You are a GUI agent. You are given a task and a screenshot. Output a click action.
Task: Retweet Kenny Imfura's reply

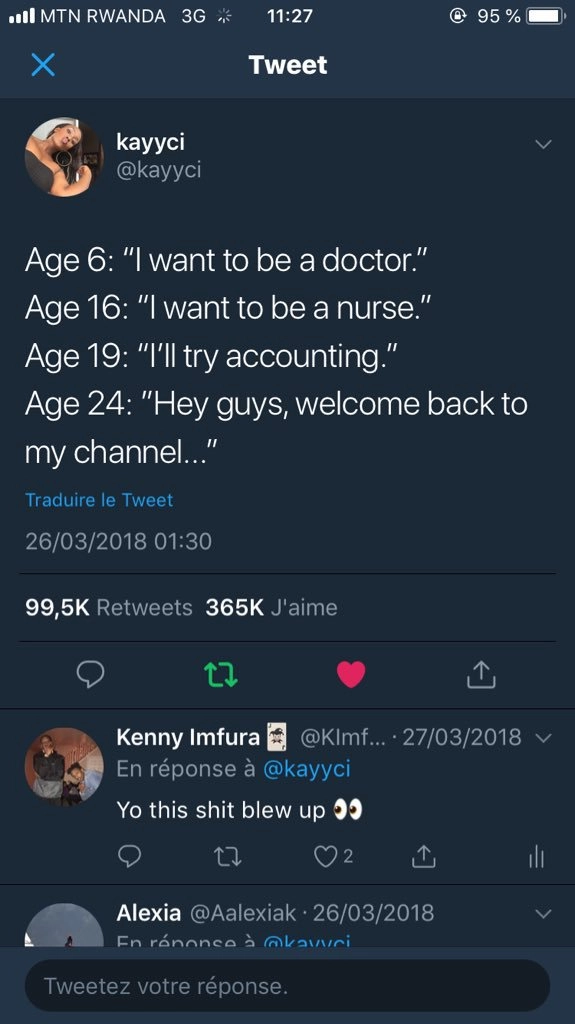pos(228,856)
